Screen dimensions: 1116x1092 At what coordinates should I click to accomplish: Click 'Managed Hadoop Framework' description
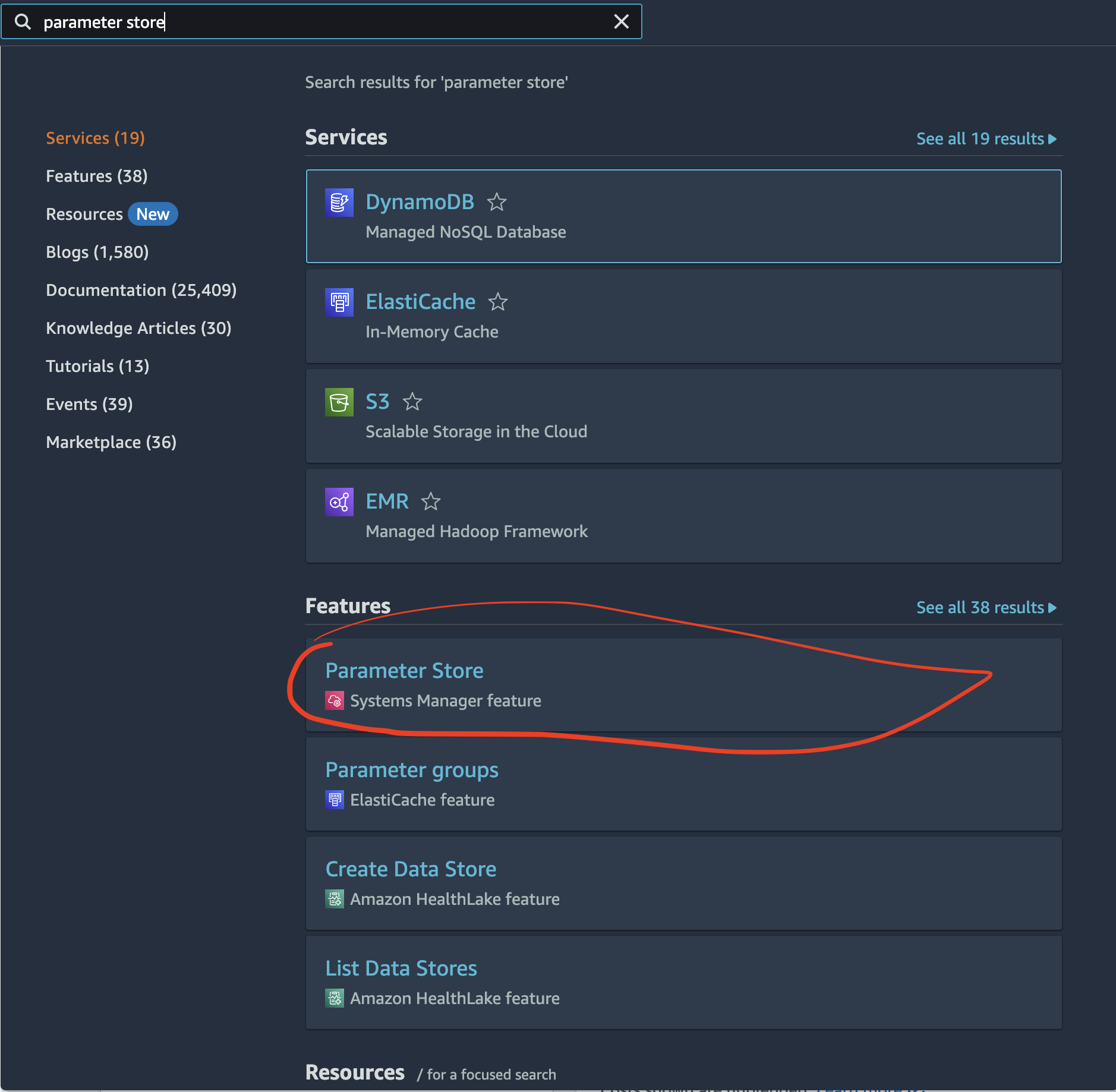coord(477,531)
